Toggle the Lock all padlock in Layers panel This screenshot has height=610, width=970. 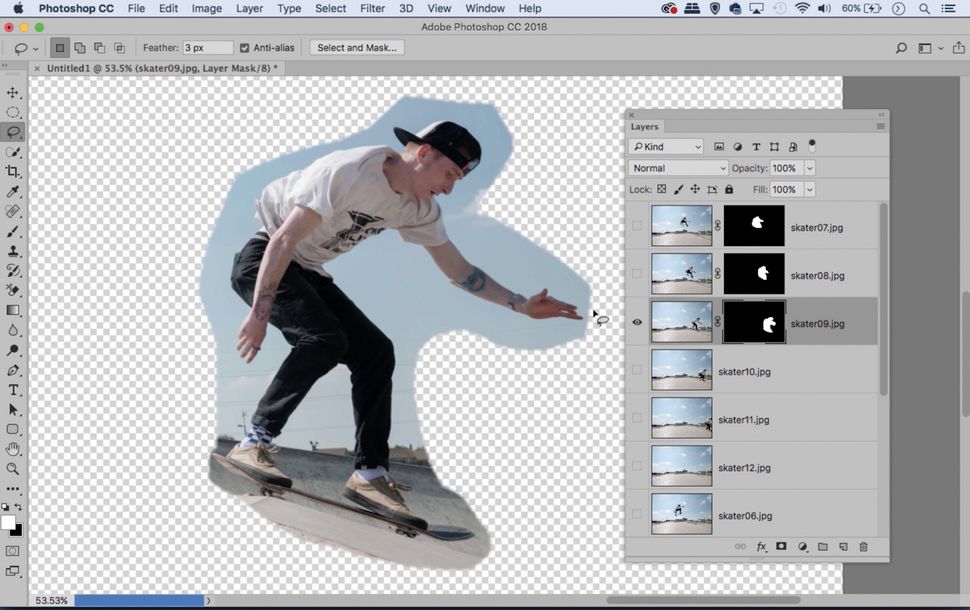tap(727, 189)
